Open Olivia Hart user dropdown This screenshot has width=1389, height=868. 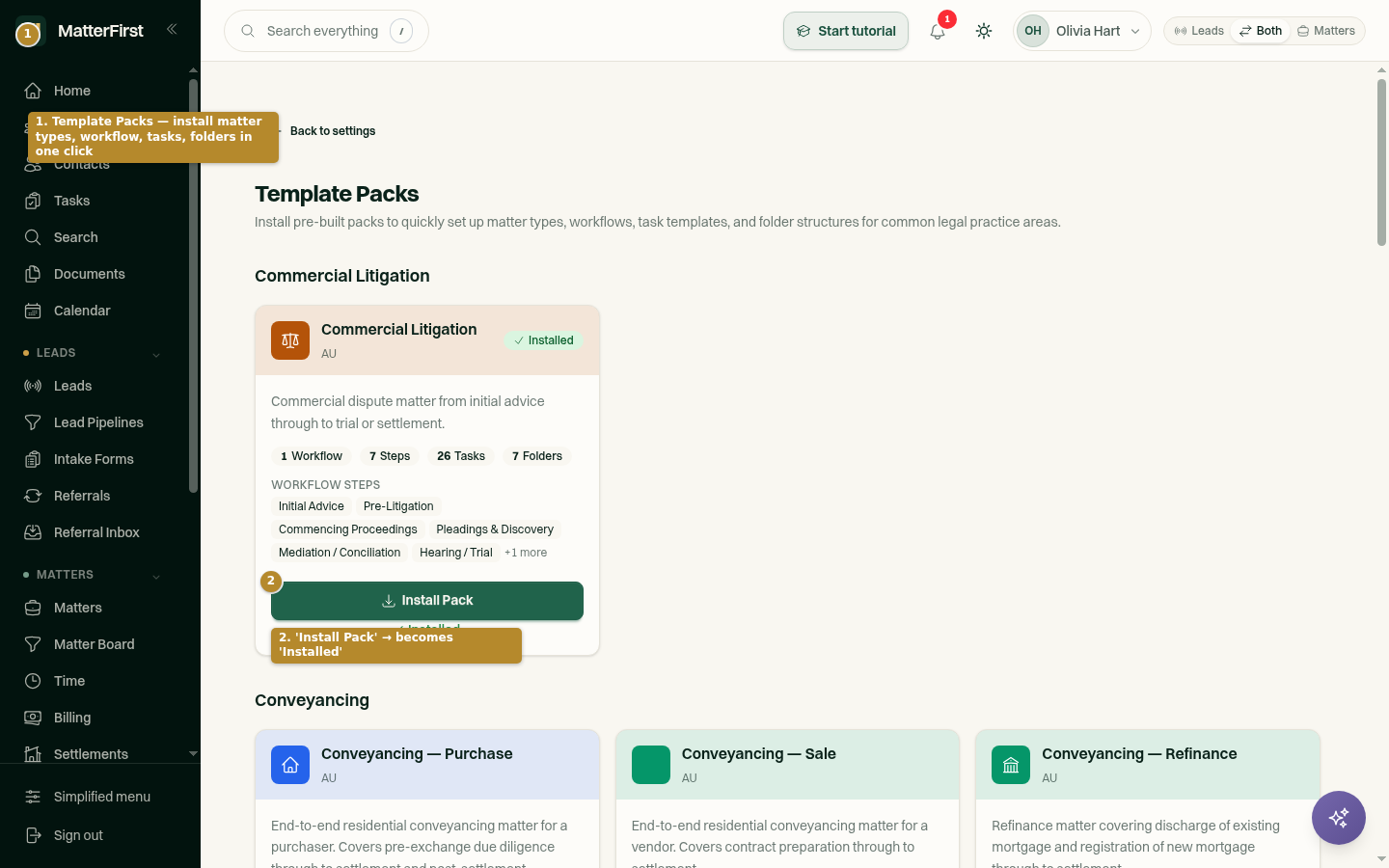1082,31
